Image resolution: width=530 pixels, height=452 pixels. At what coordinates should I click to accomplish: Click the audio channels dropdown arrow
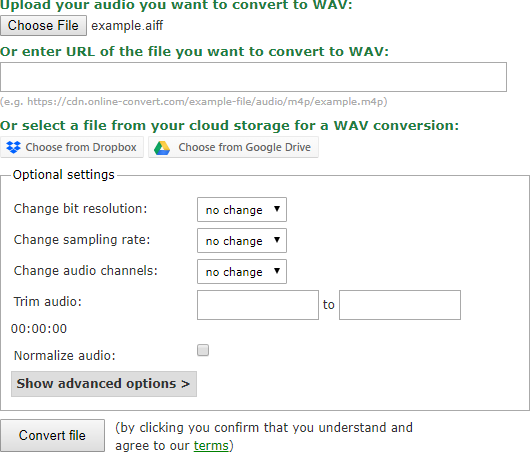(x=277, y=270)
